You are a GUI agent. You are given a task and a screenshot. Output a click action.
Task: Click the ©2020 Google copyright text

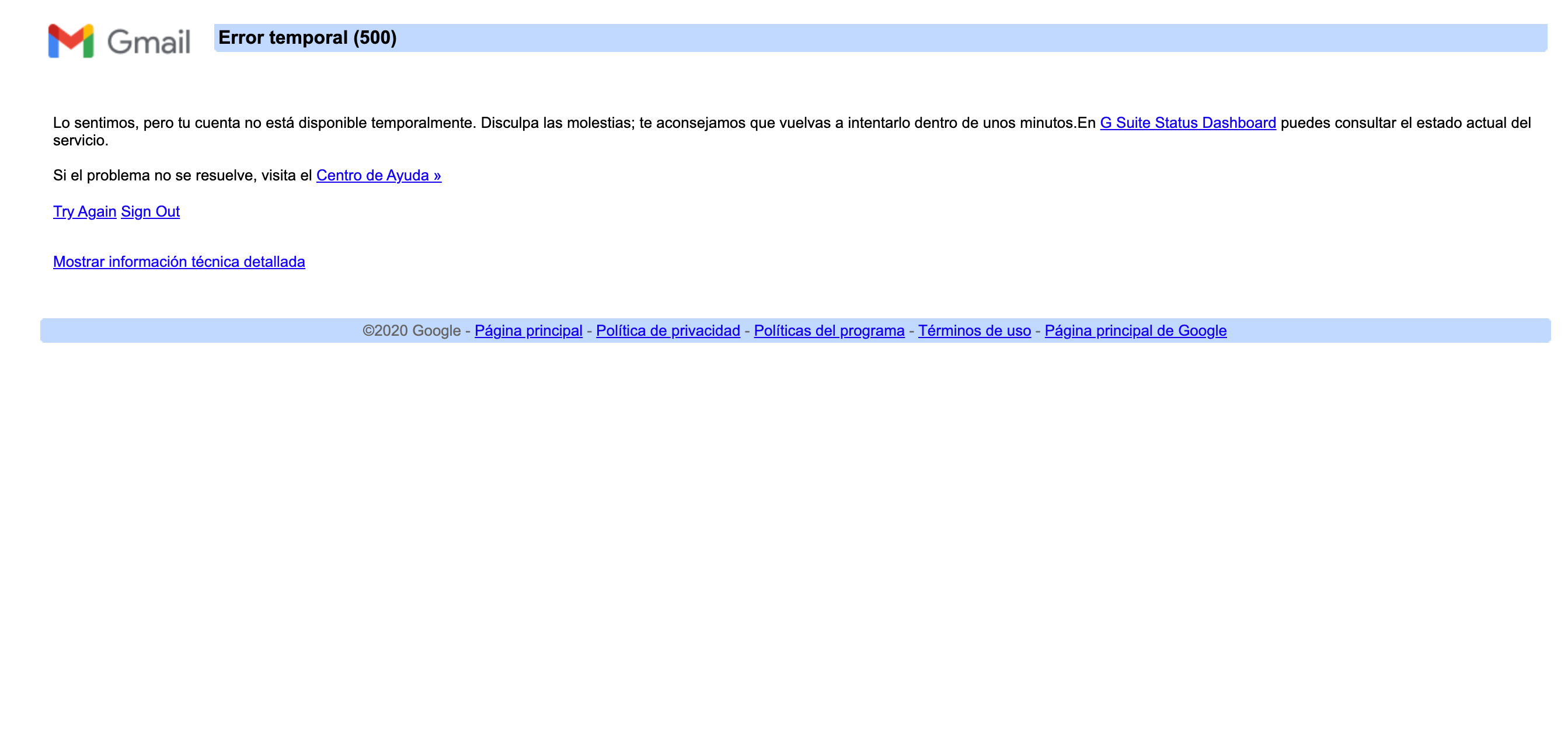click(412, 331)
